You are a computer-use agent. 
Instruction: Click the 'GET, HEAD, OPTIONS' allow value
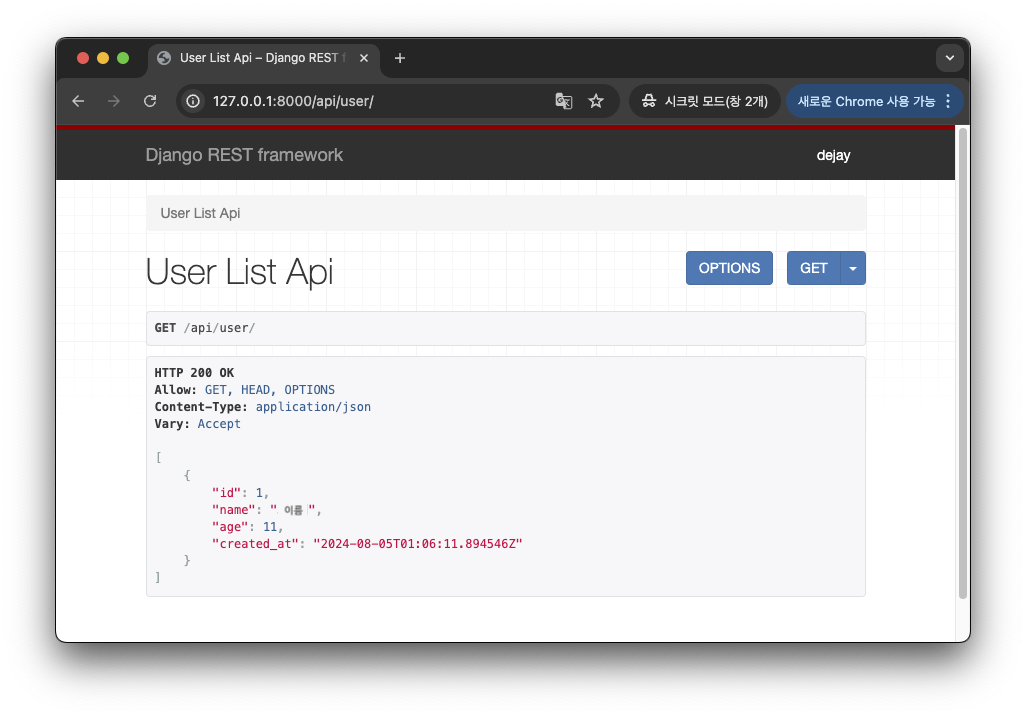270,390
